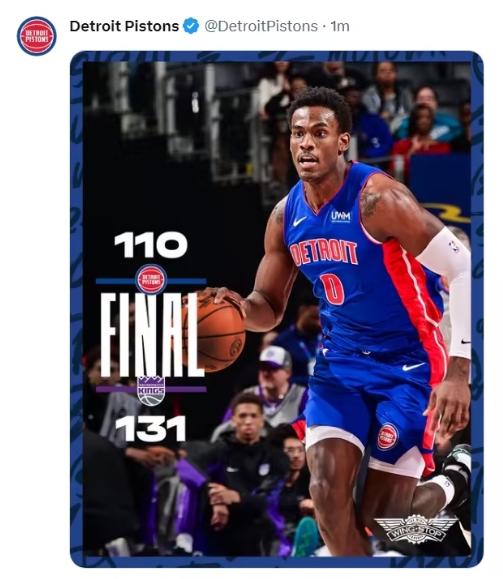This screenshot has height=579, width=503.
Task: Click the Nike swoosh on the shorts
Action: 414,366
